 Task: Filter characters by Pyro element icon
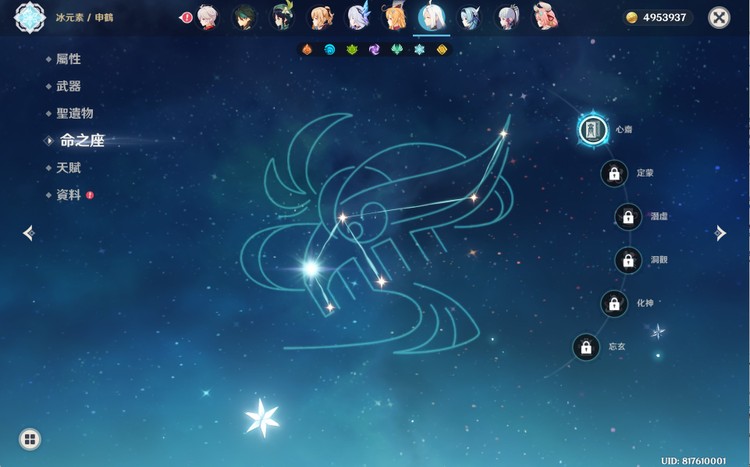[307, 49]
